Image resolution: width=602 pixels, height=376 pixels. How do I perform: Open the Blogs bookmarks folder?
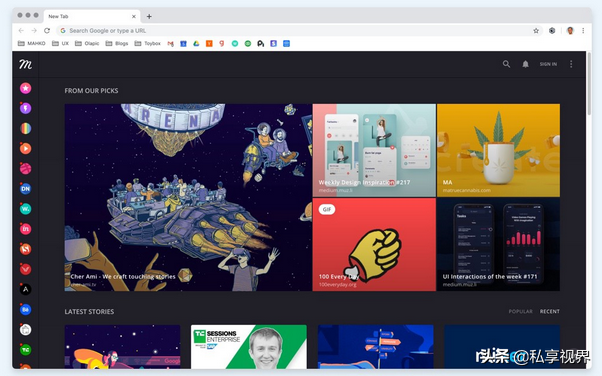point(117,43)
